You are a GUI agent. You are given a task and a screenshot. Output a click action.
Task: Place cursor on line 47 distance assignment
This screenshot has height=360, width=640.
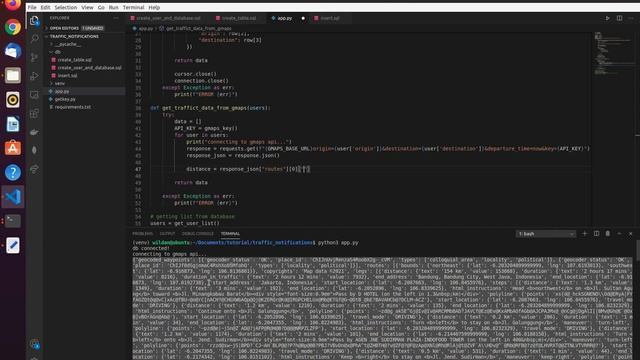(248, 169)
